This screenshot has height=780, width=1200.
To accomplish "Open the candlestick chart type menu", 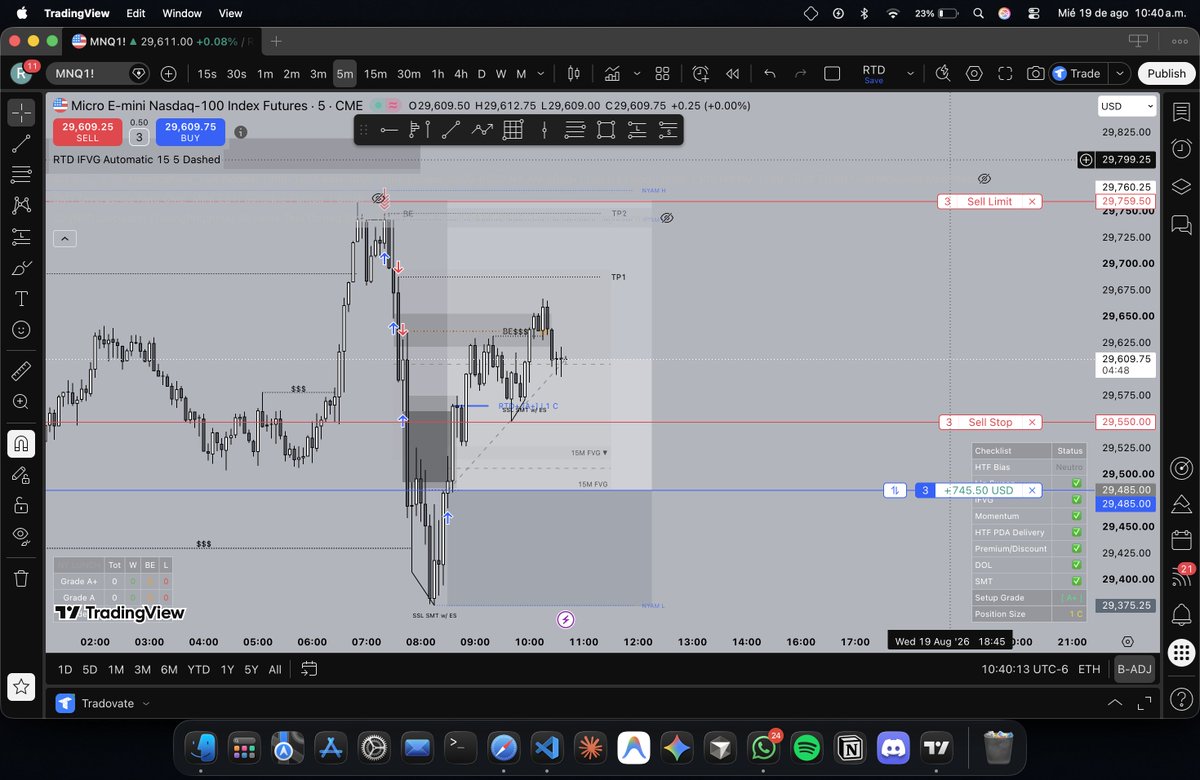I will pos(574,73).
